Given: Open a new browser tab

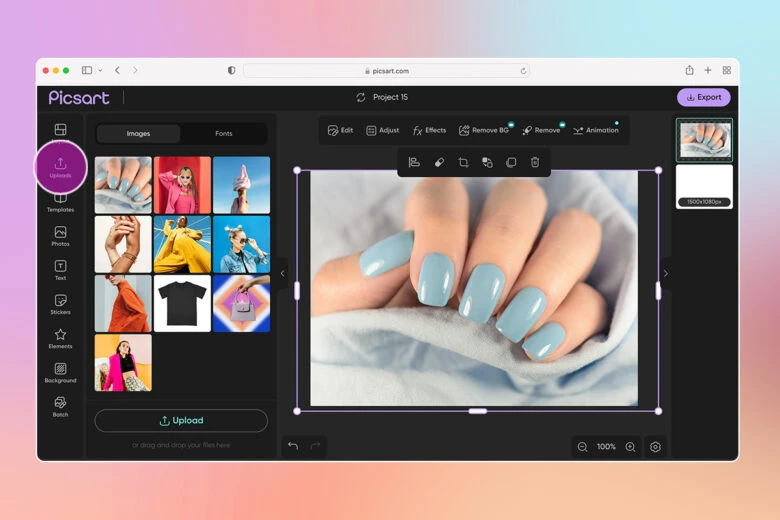Looking at the screenshot, I should click(x=708, y=70).
